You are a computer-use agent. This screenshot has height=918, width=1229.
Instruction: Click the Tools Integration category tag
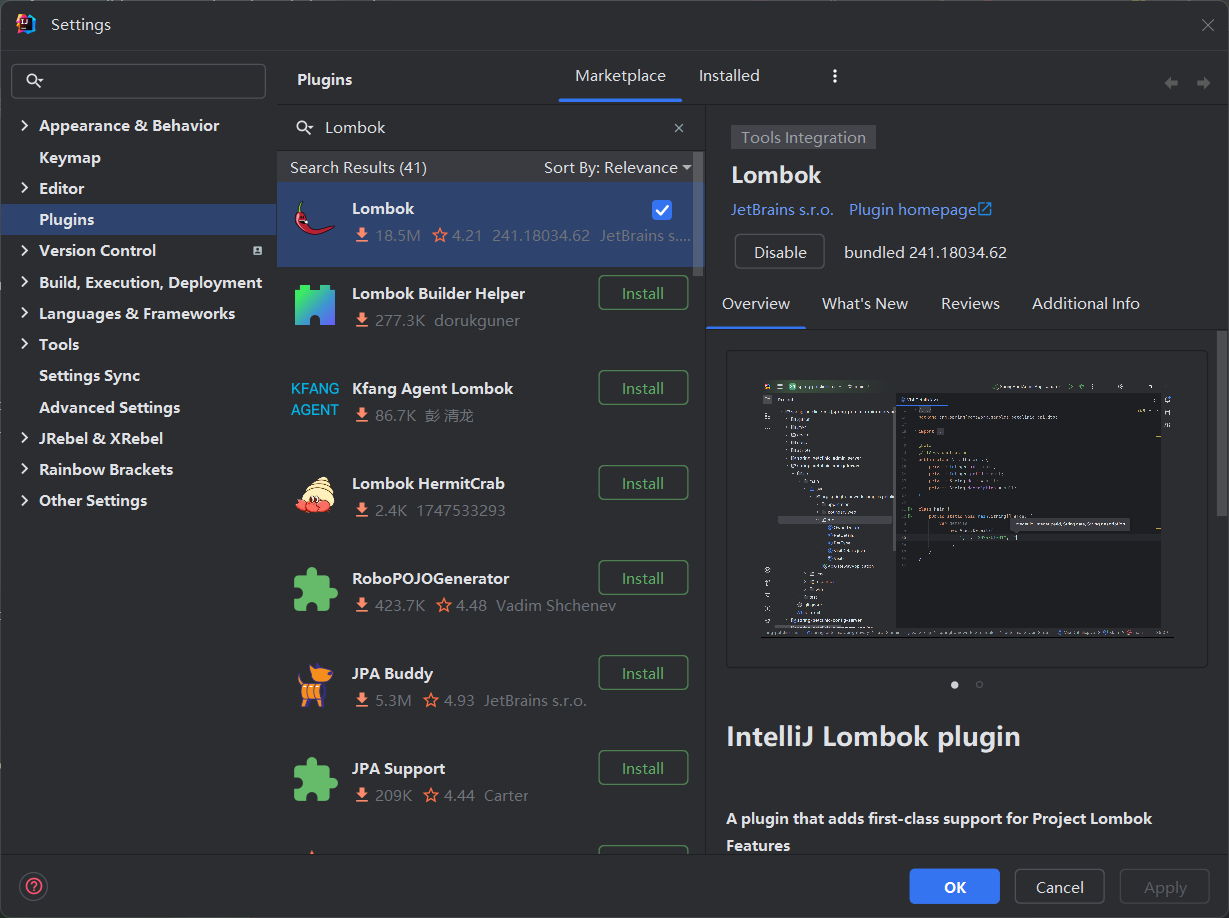pyautogui.click(x=803, y=138)
